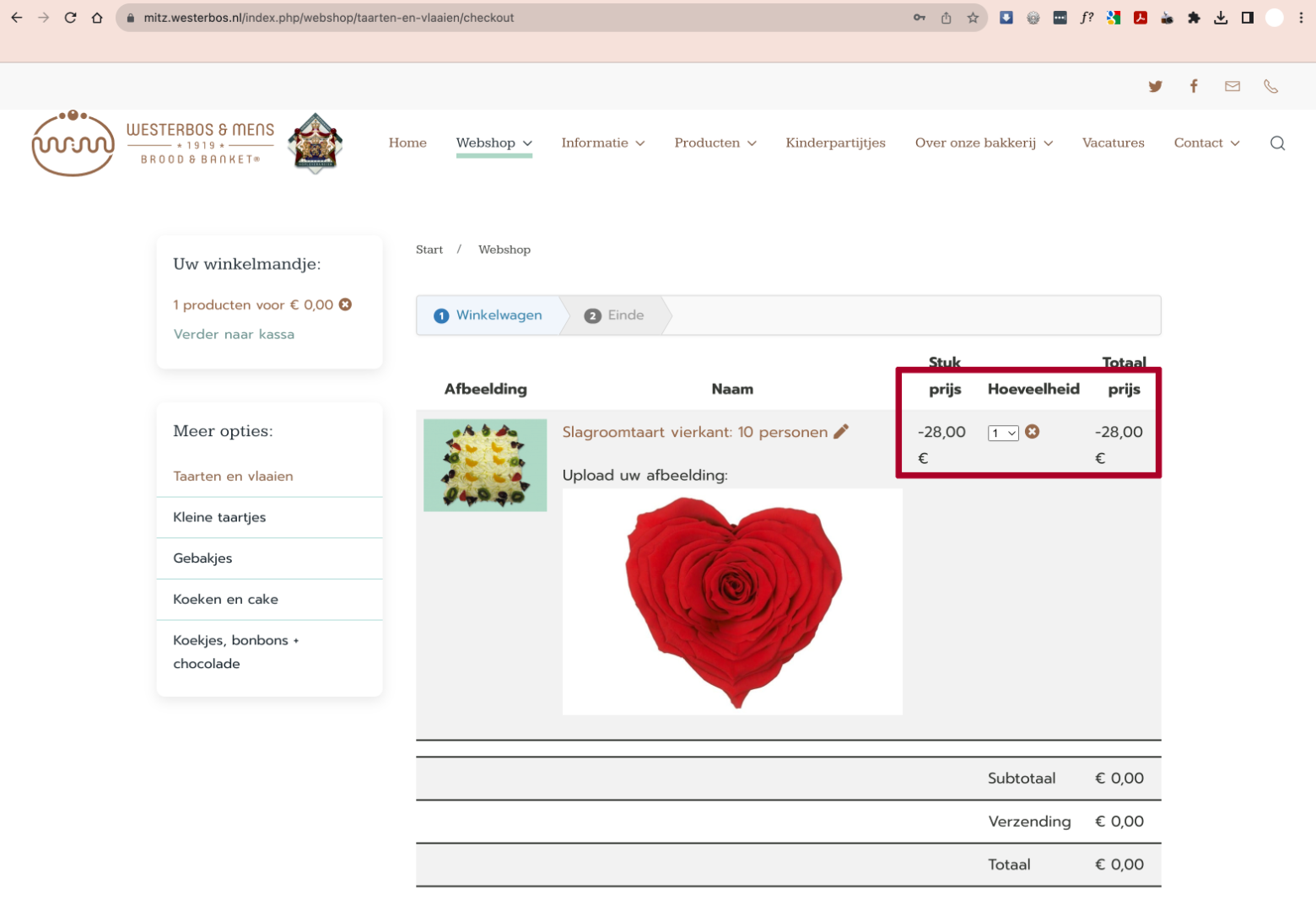Click the browser reload button

coord(71,18)
